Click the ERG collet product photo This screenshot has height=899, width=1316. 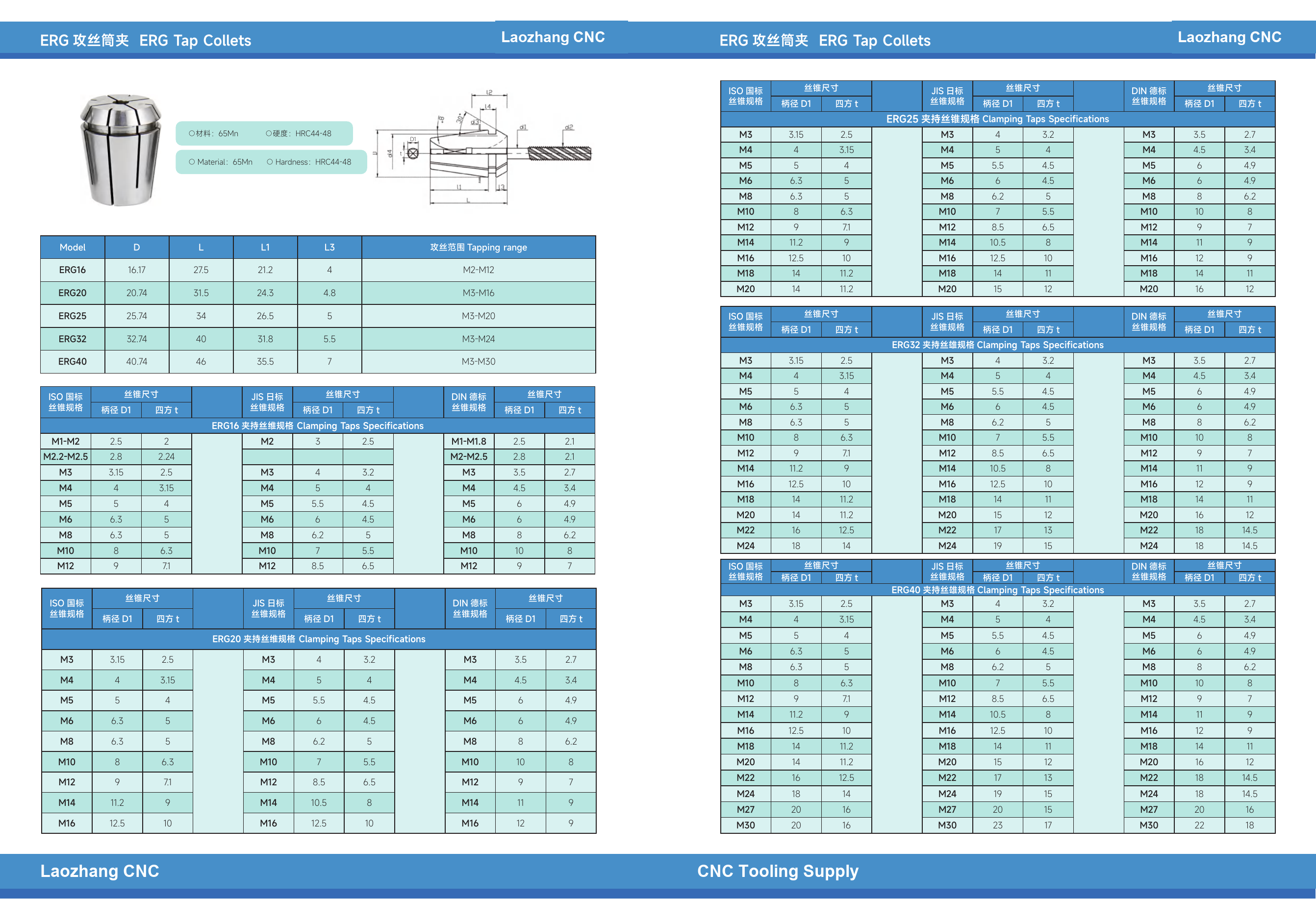pos(121,149)
